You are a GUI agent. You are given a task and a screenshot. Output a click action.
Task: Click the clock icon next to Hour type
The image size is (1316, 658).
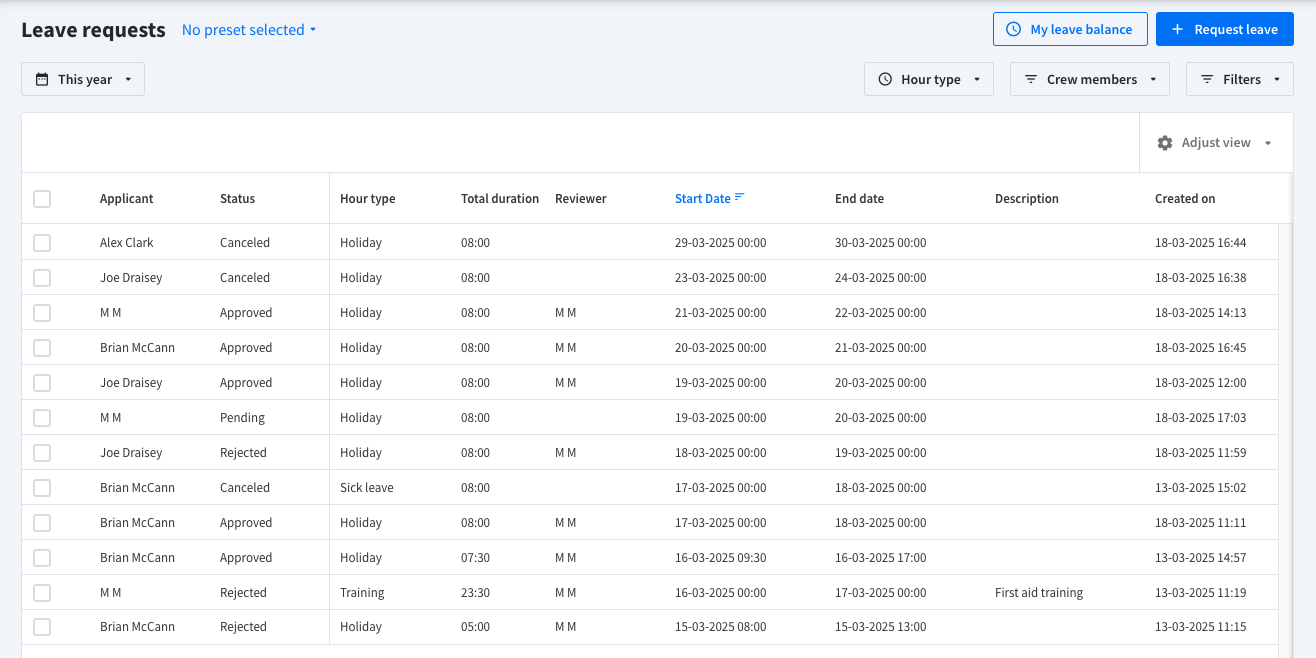point(885,79)
